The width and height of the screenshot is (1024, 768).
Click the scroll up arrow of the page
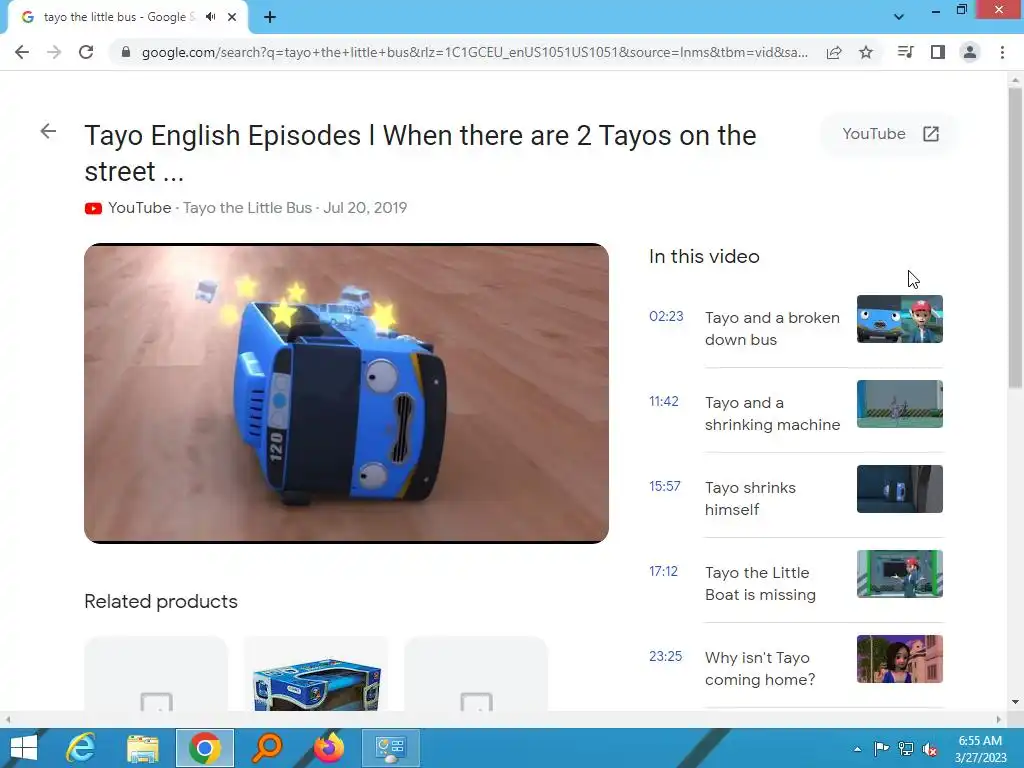[1015, 80]
